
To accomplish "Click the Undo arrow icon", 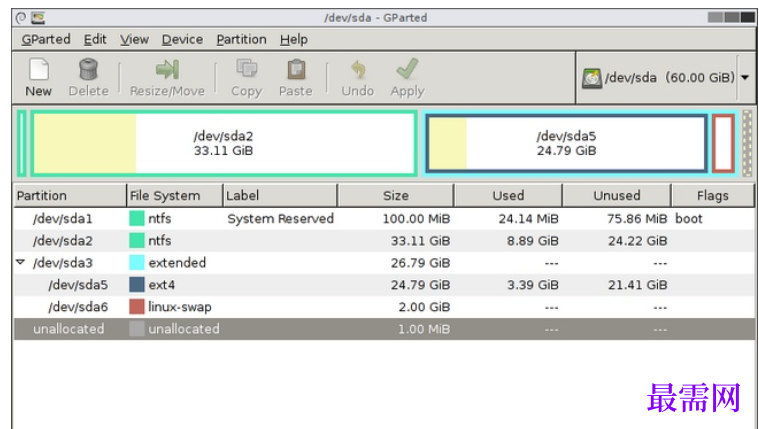I will coord(358,70).
